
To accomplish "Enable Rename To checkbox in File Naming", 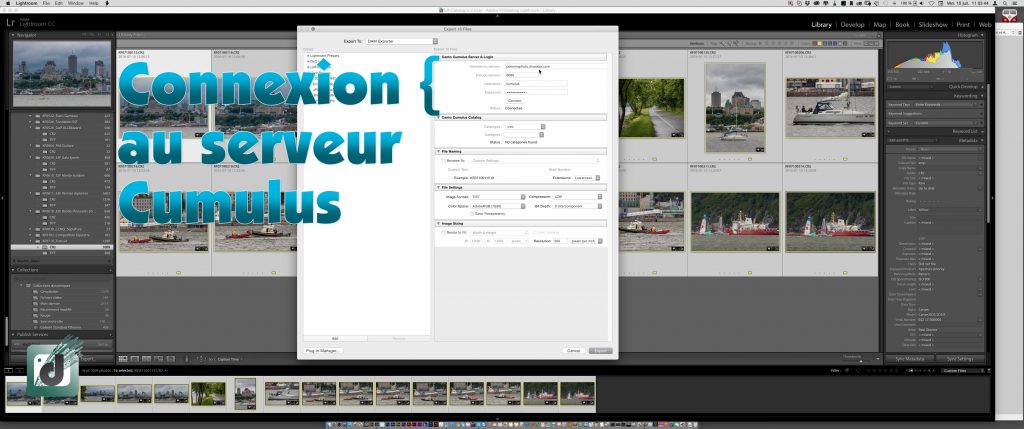I will [443, 160].
